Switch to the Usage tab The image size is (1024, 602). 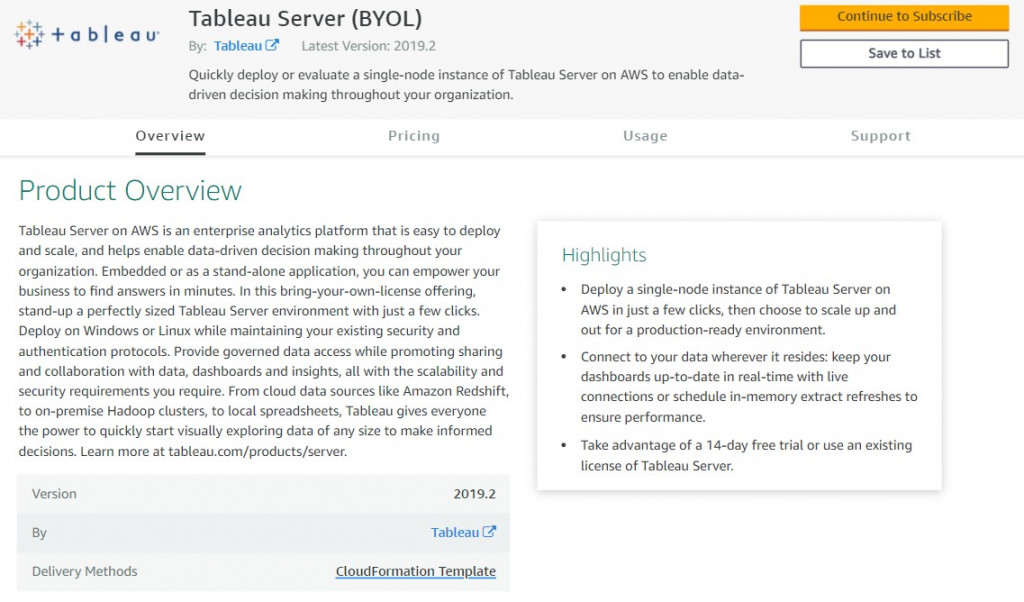click(645, 136)
